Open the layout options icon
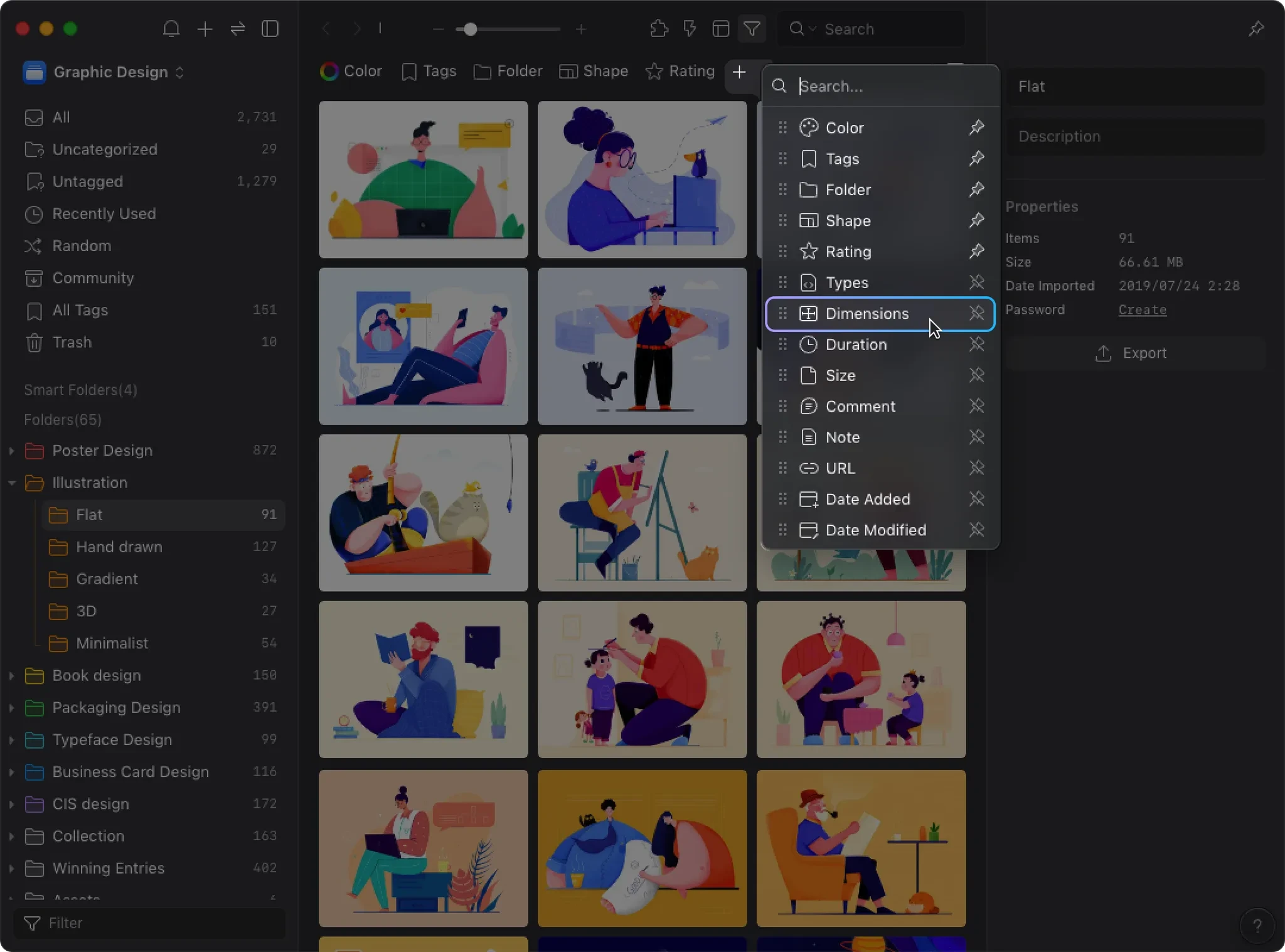The height and width of the screenshot is (952, 1285). [721, 29]
